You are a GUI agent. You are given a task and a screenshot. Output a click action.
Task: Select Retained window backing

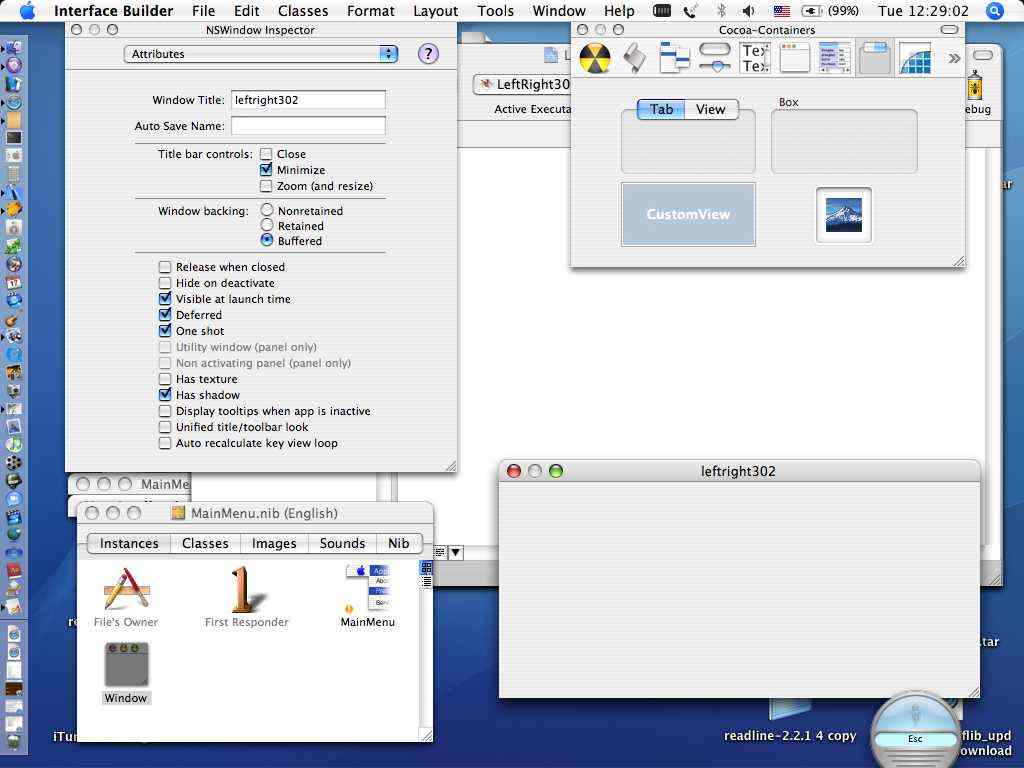pos(266,225)
